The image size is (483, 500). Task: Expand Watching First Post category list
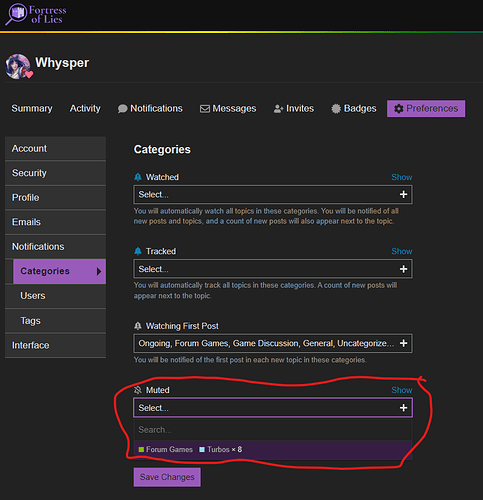tap(273, 343)
